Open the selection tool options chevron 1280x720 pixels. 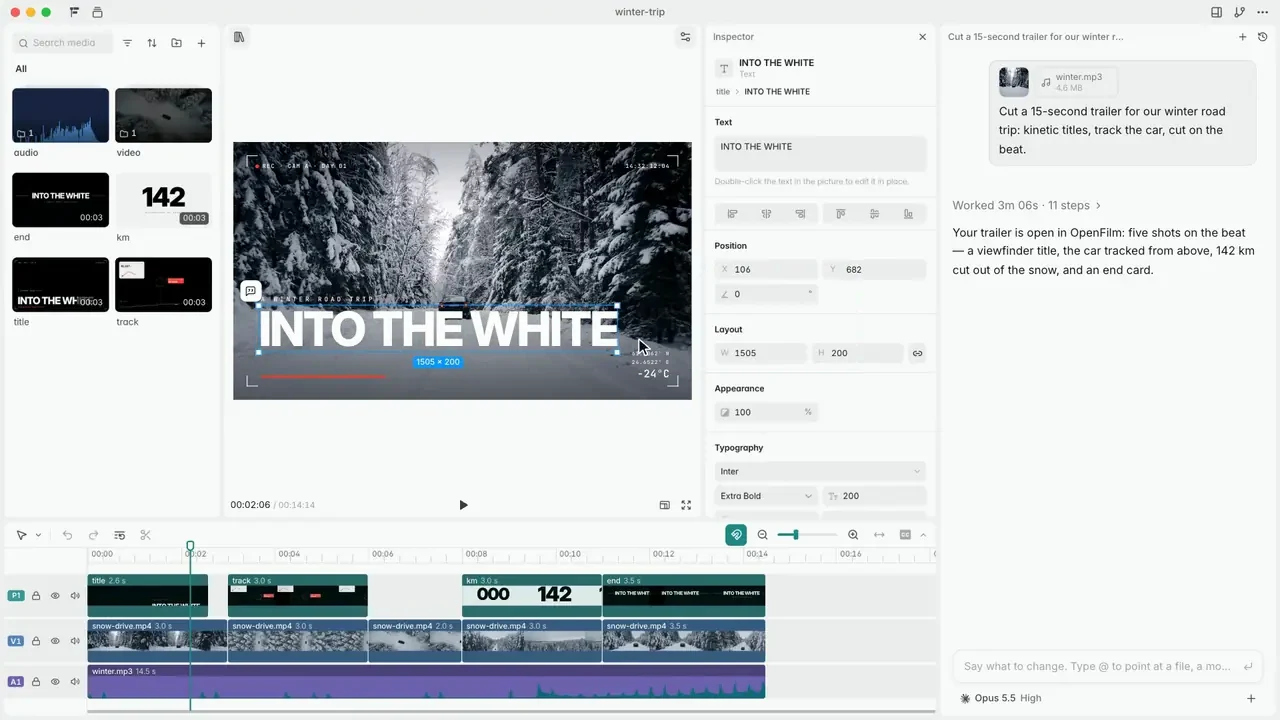tap(38, 535)
